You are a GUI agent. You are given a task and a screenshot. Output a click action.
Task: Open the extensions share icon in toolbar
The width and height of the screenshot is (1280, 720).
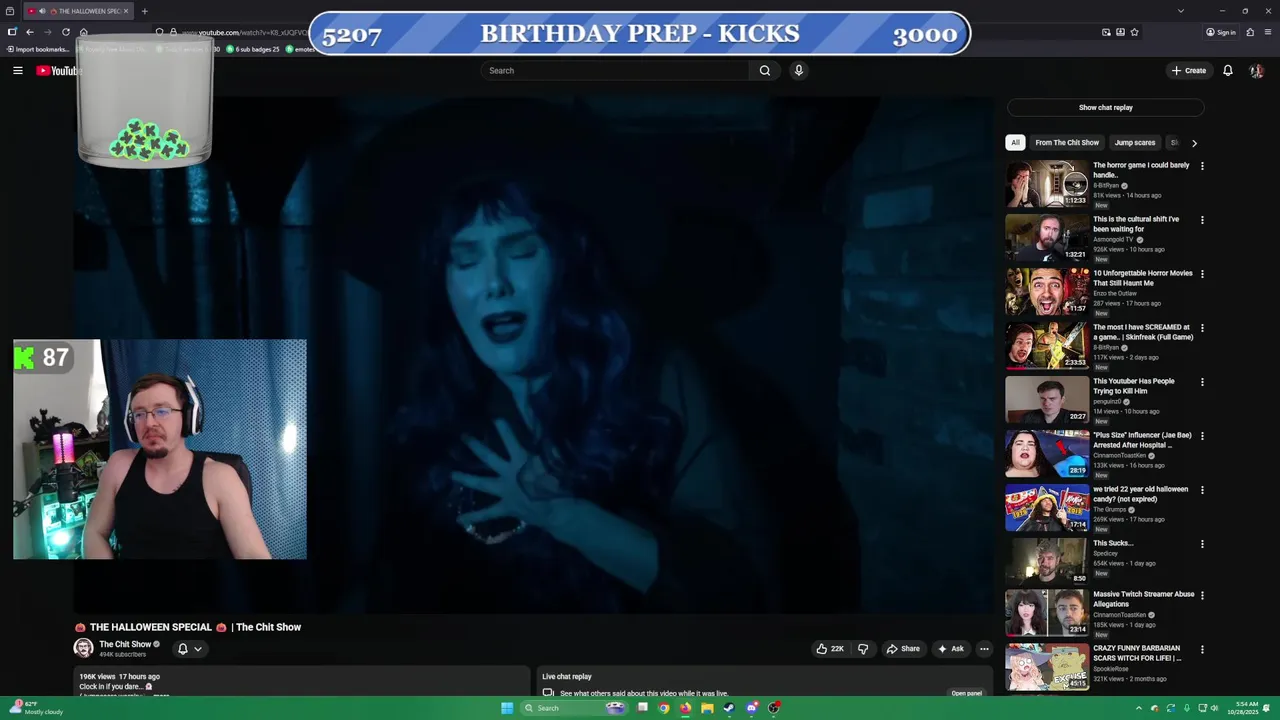click(x=1250, y=32)
